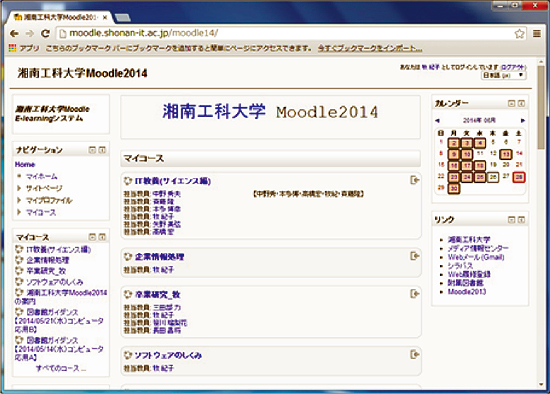The width and height of the screenshot is (550, 394).
Task: Click the browser reload icon
Action: pyautogui.click(x=45, y=33)
